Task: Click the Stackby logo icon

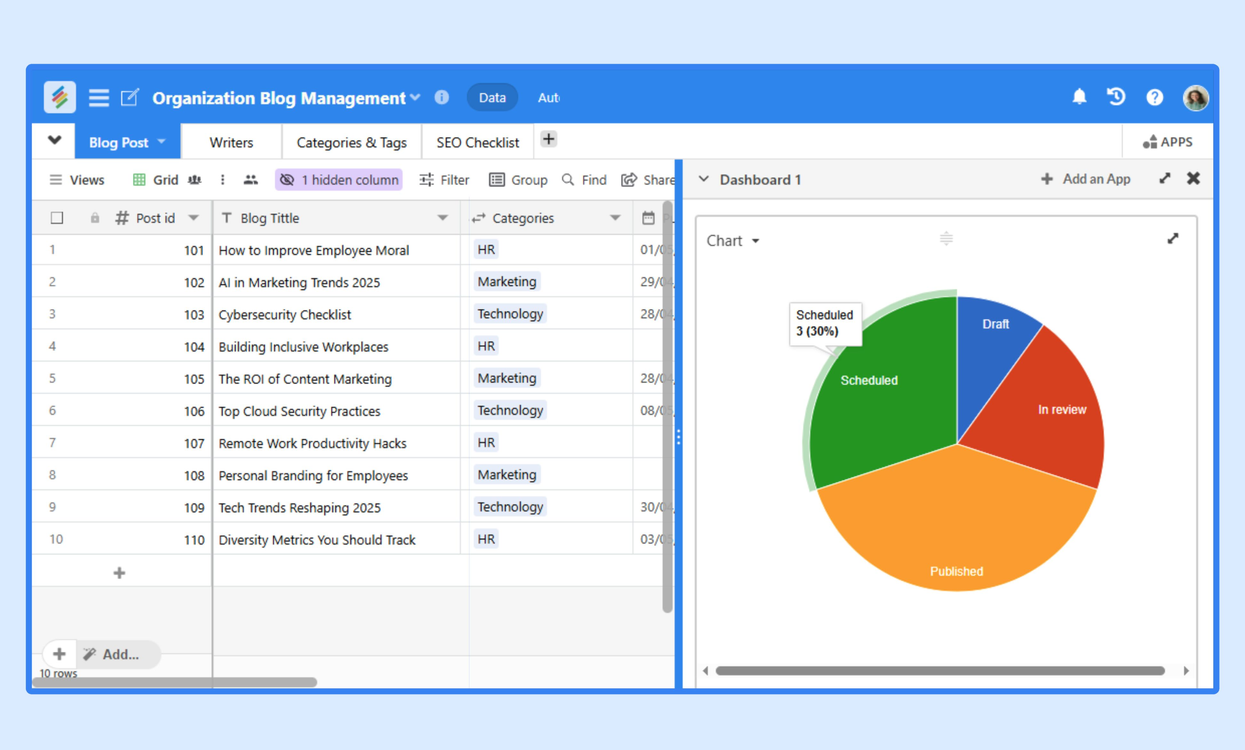Action: (x=60, y=97)
